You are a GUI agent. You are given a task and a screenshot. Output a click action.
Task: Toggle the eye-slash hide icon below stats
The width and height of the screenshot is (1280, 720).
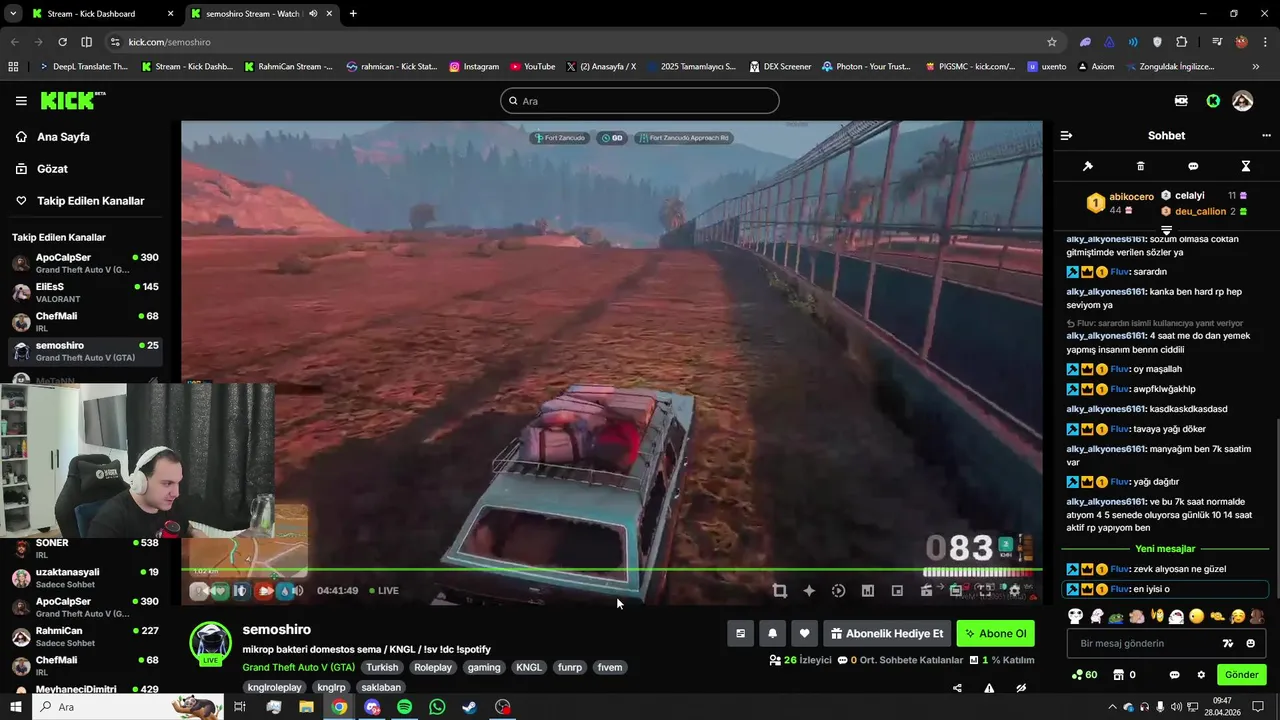click(x=1021, y=688)
